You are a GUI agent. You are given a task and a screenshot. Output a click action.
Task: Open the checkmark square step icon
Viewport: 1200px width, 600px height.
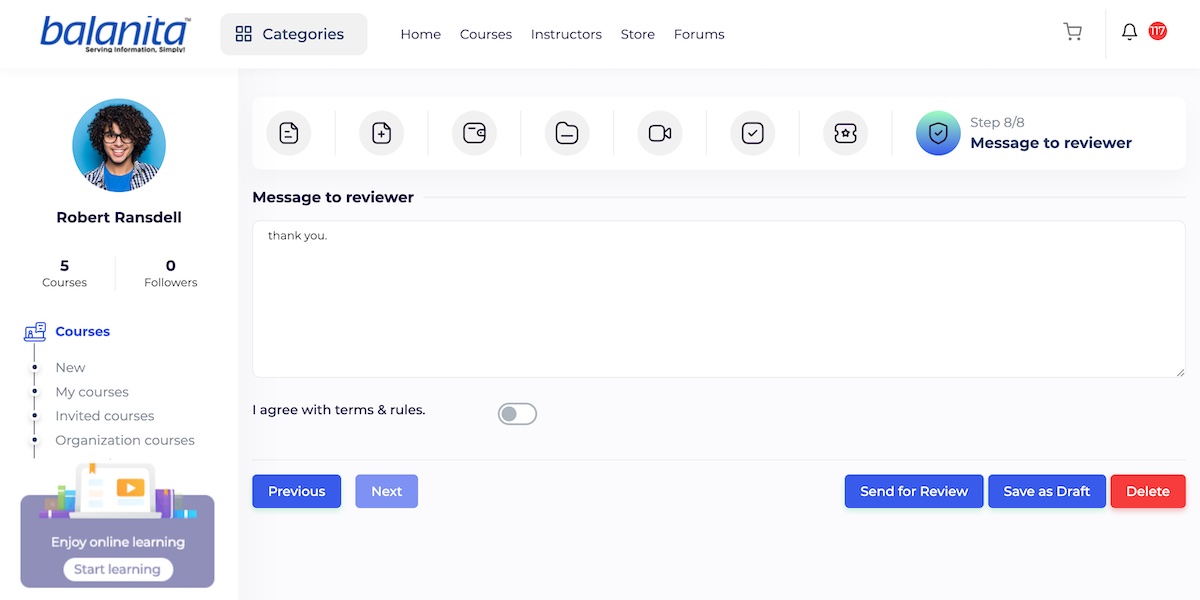point(753,133)
